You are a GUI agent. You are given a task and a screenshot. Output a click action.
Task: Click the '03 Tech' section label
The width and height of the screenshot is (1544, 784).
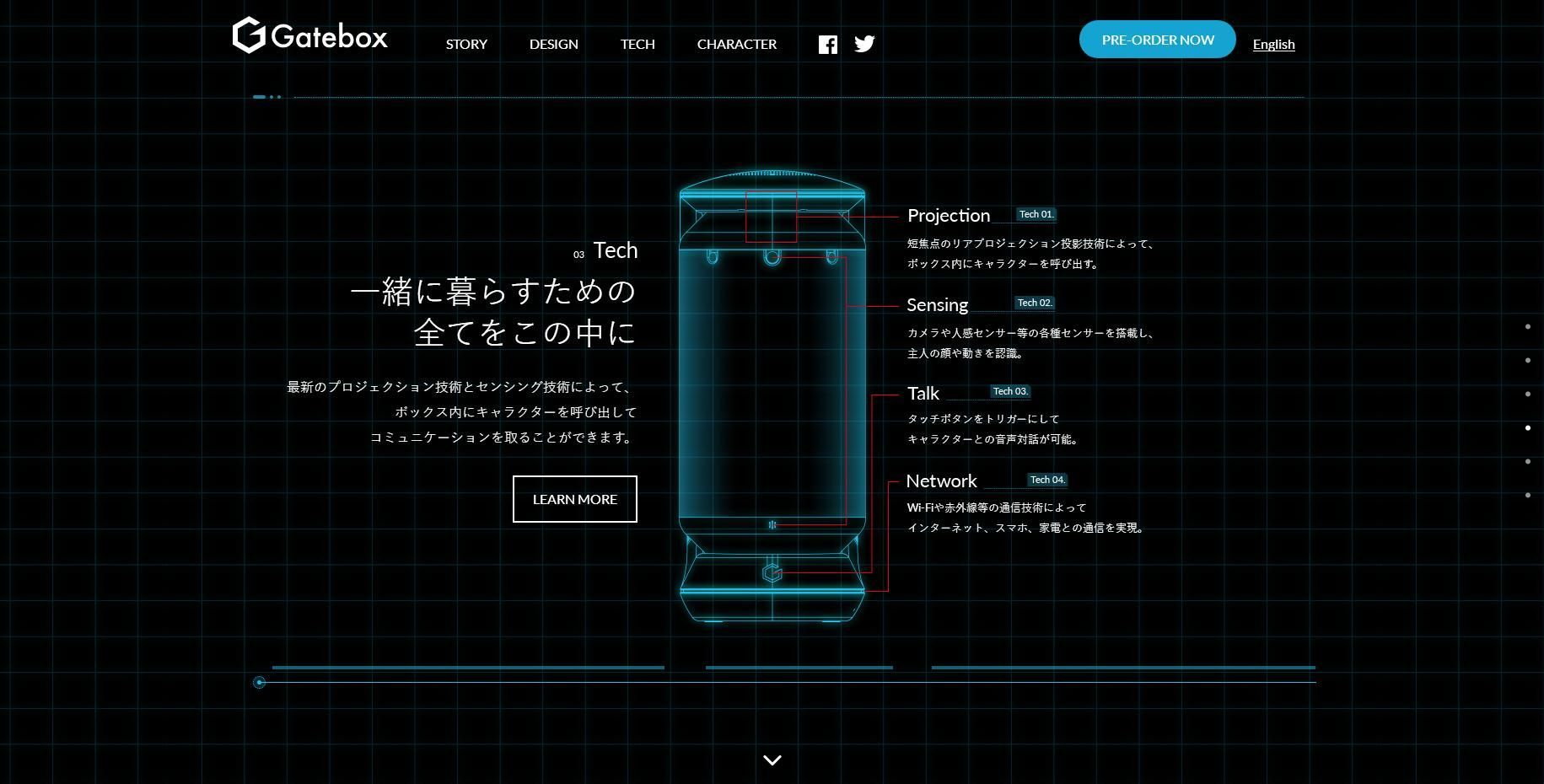pyautogui.click(x=605, y=251)
